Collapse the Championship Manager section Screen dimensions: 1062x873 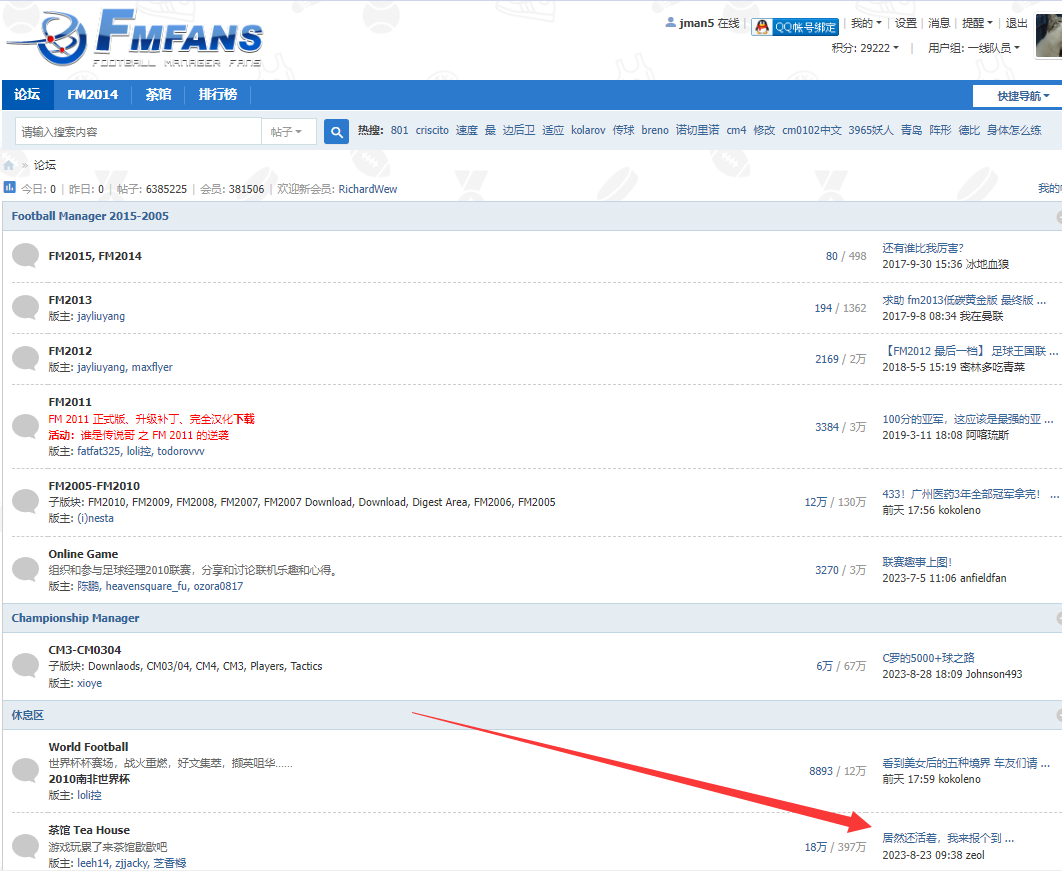pyautogui.click(x=1059, y=618)
